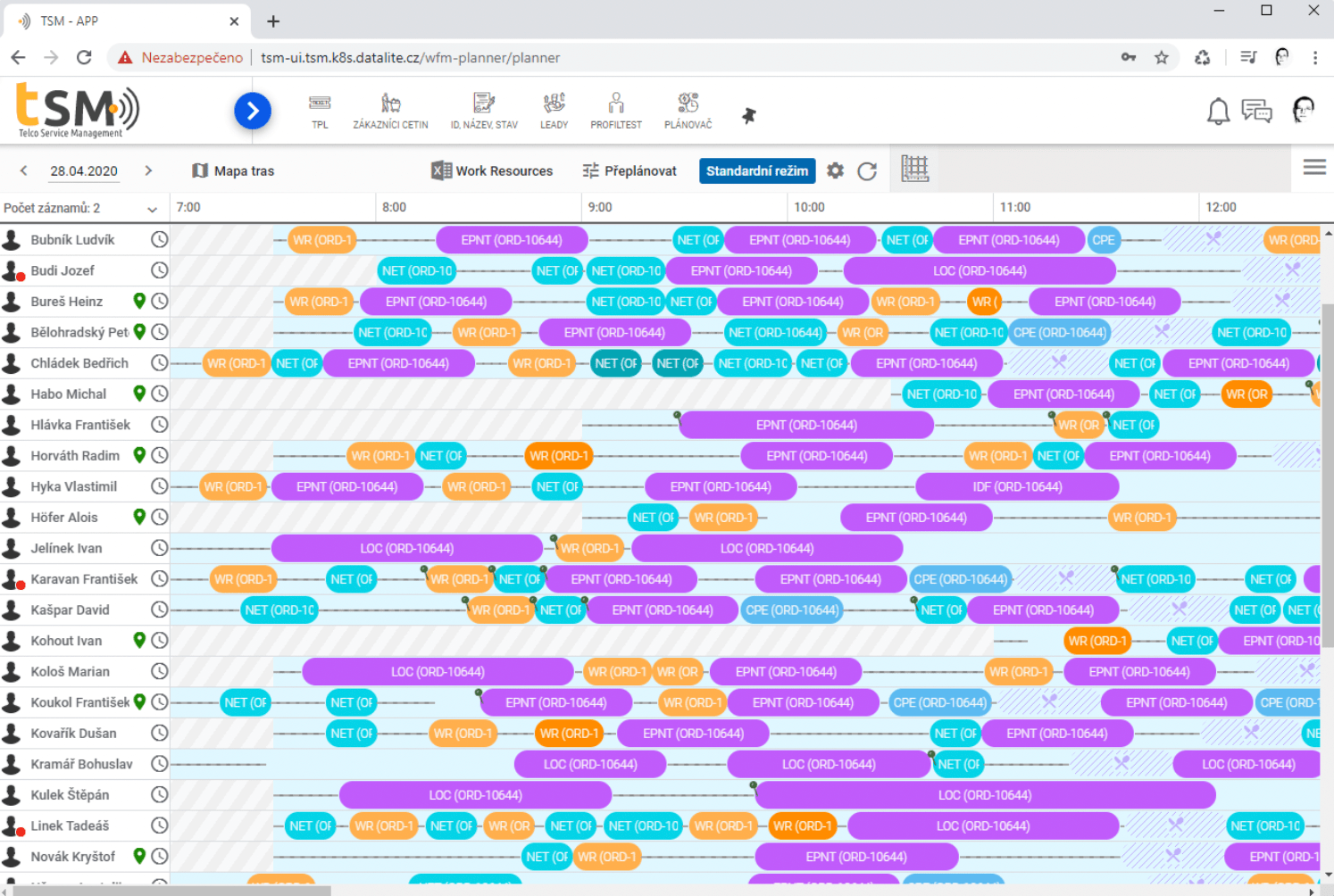Image resolution: width=1334 pixels, height=896 pixels.
Task: Open Mapa tras
Action: (233, 170)
